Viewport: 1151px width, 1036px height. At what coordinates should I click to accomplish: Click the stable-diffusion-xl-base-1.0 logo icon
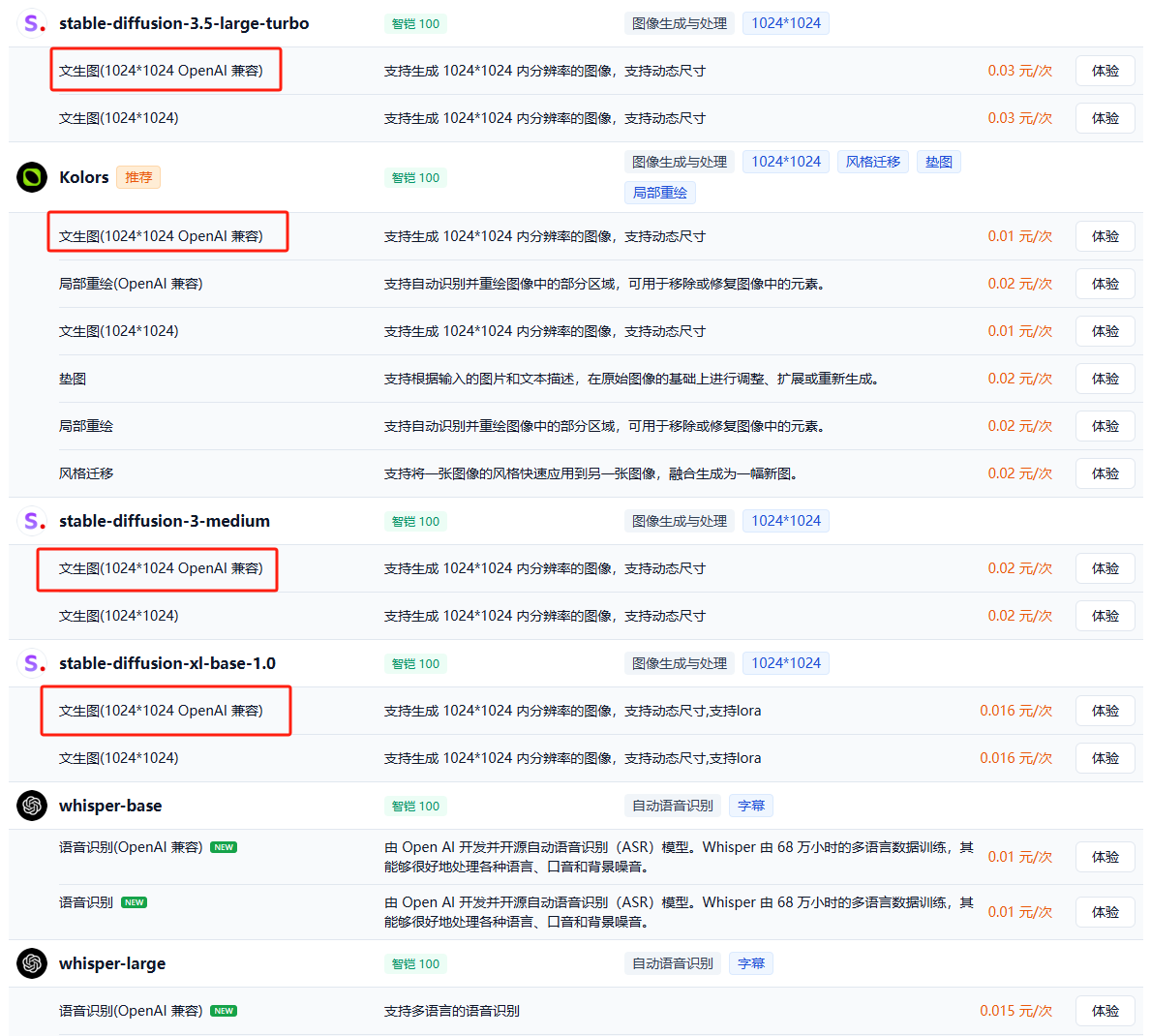(32, 663)
